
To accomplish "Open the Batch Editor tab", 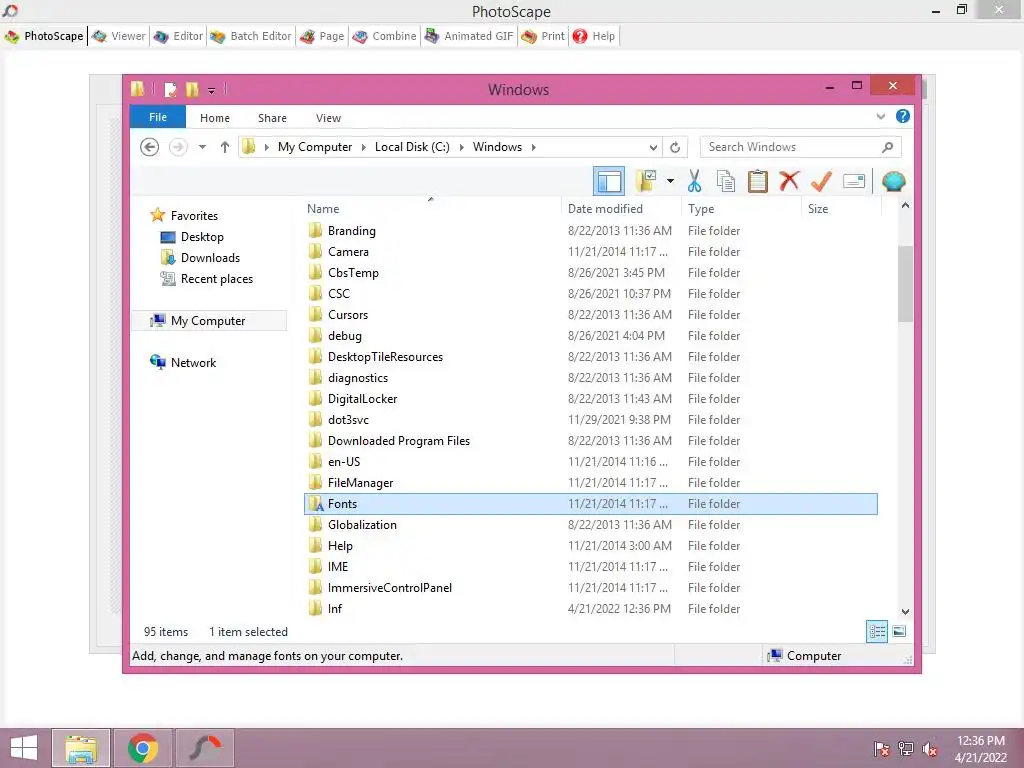I will 251,36.
